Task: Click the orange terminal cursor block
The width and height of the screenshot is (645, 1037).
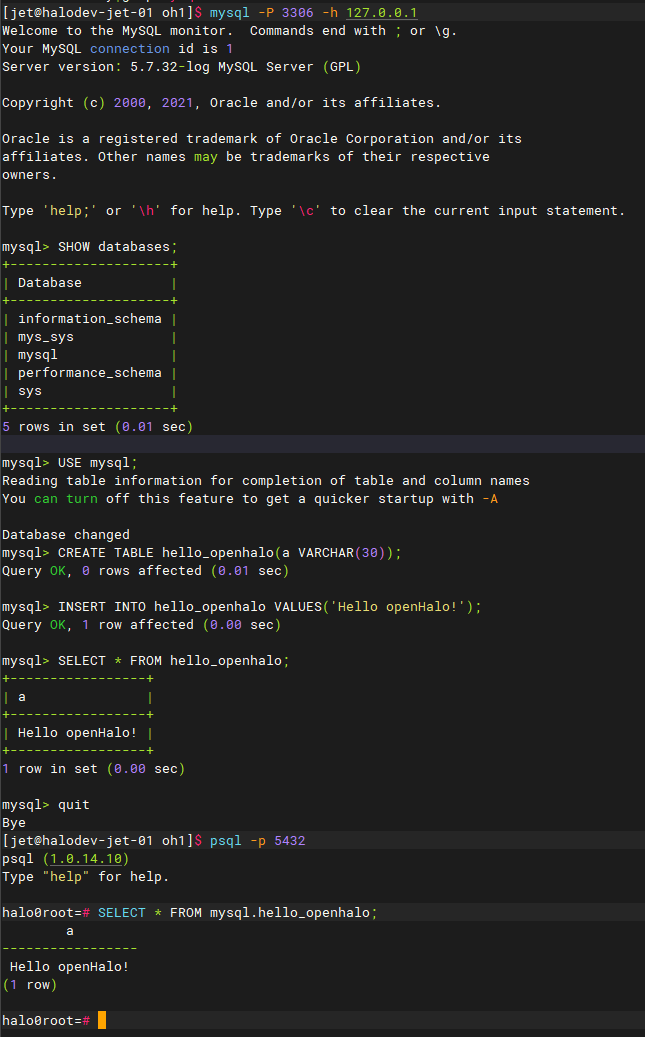Action: [102, 1020]
